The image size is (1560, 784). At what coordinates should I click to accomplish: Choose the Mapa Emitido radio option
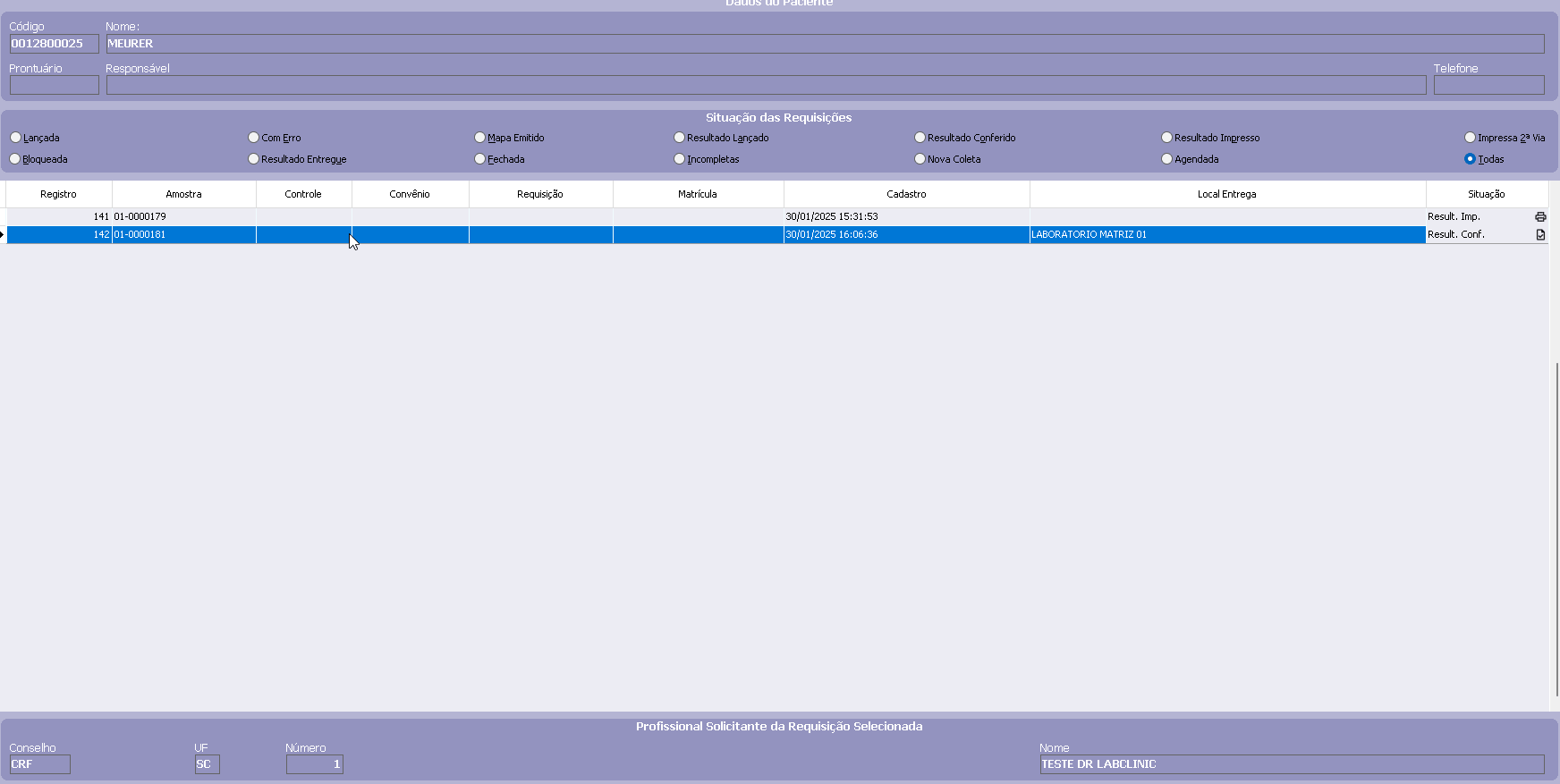point(480,138)
